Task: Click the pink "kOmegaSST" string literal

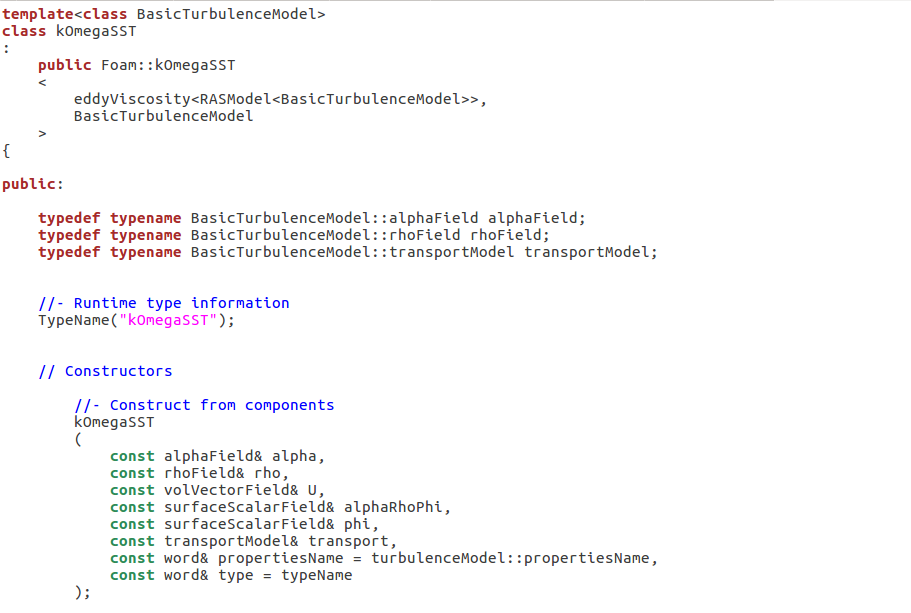Action: tap(172, 320)
